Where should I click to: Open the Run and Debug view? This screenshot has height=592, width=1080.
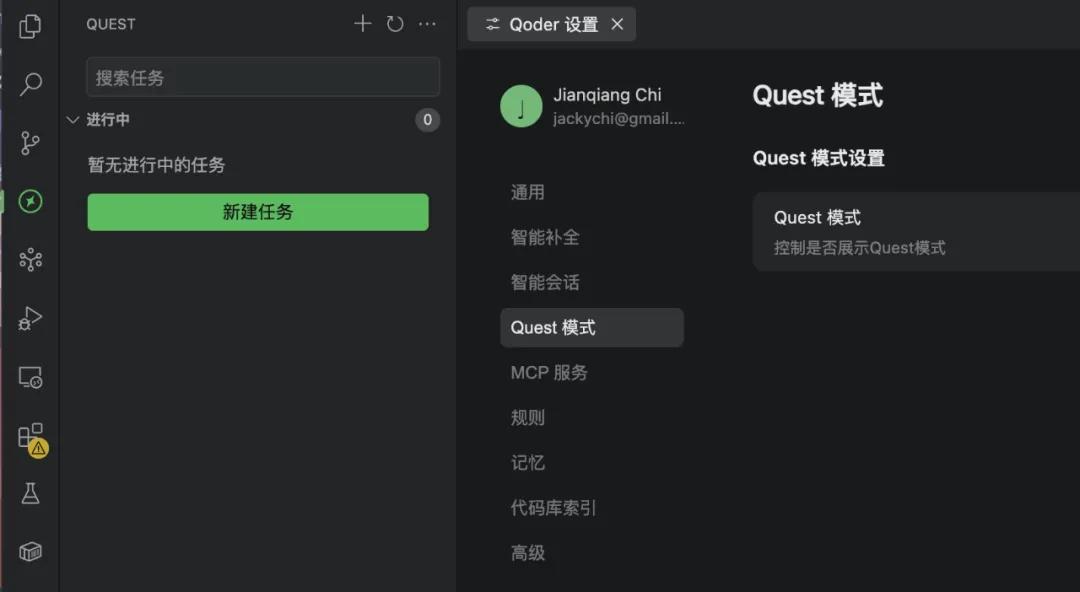[29, 318]
